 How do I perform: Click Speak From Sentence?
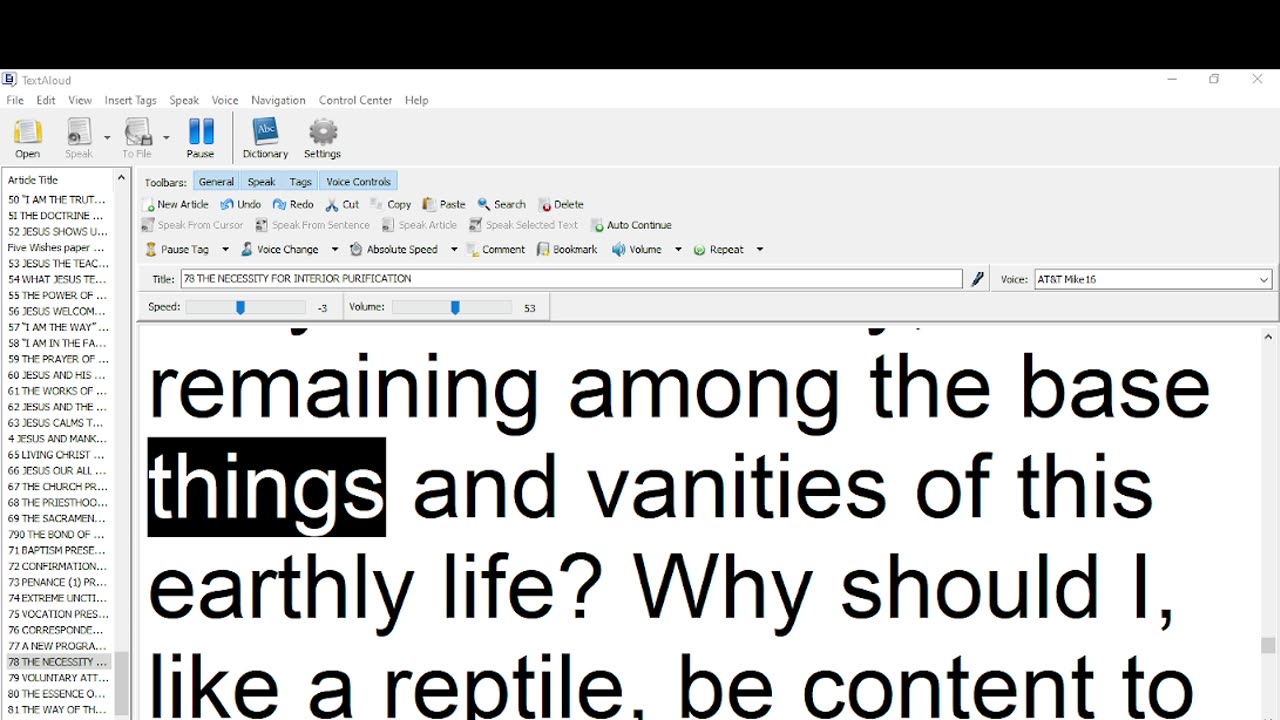[x=313, y=225]
